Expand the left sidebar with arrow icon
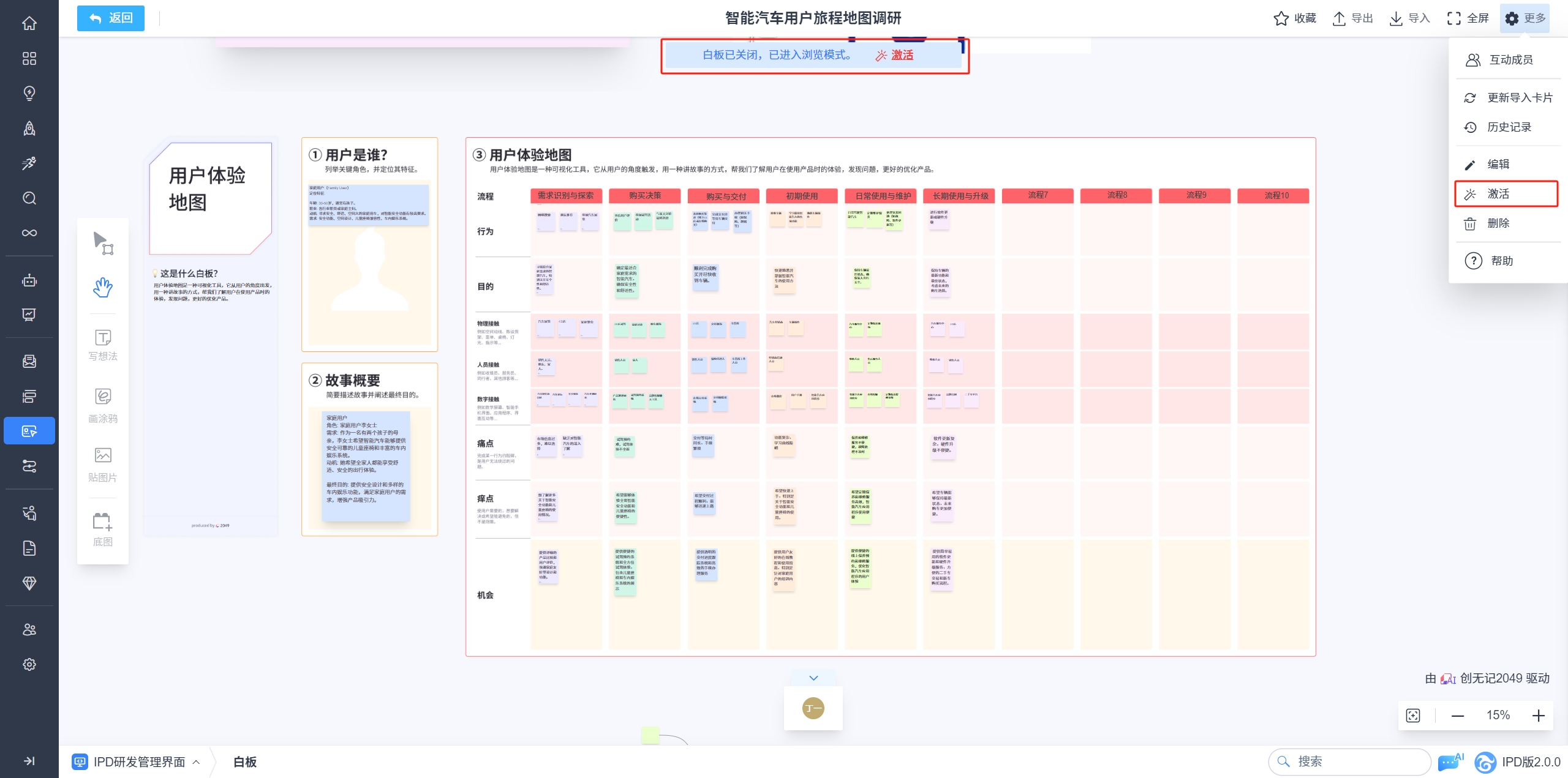The width and height of the screenshot is (1568, 778). click(x=29, y=761)
